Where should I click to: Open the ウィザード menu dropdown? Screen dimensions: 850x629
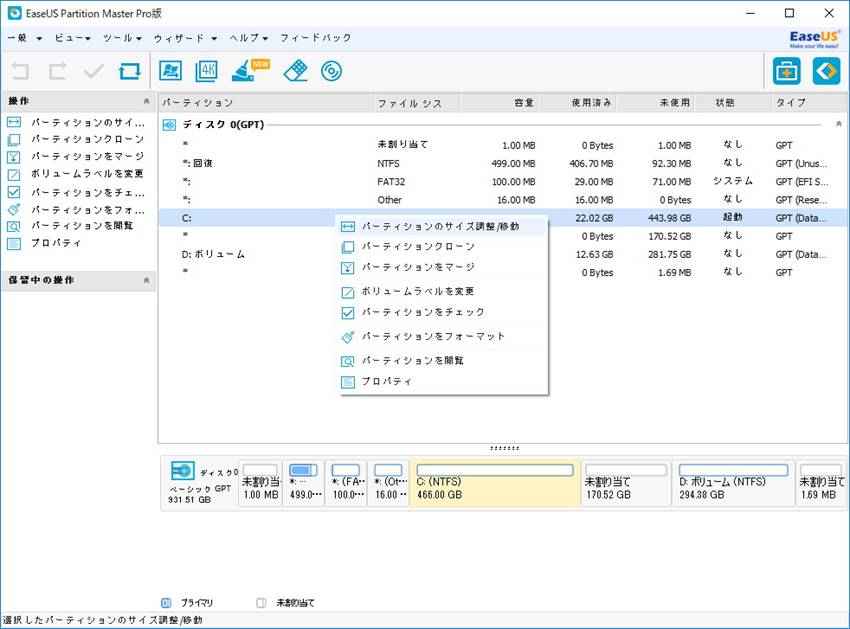(x=185, y=38)
